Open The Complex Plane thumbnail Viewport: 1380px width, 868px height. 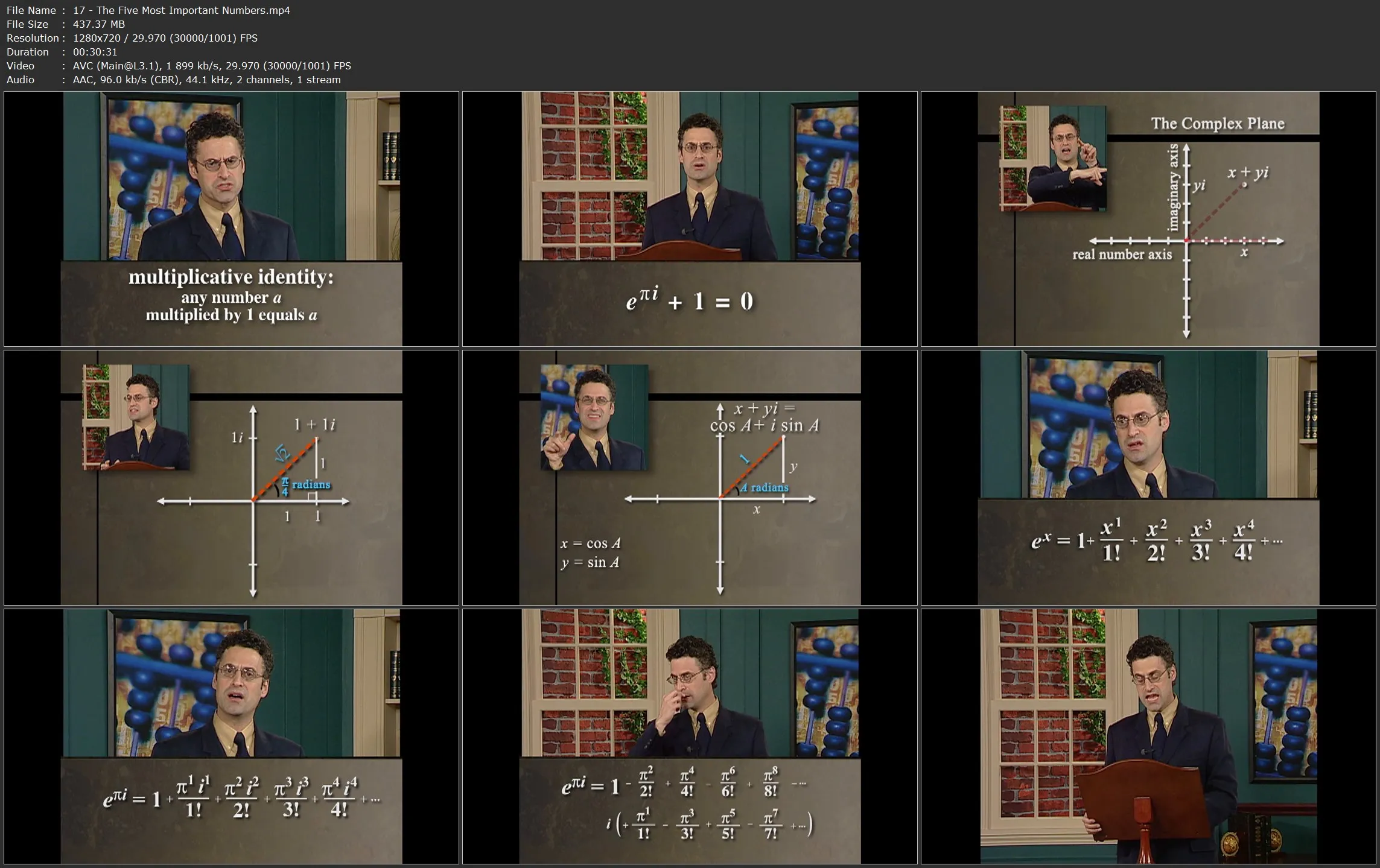tap(1148, 218)
